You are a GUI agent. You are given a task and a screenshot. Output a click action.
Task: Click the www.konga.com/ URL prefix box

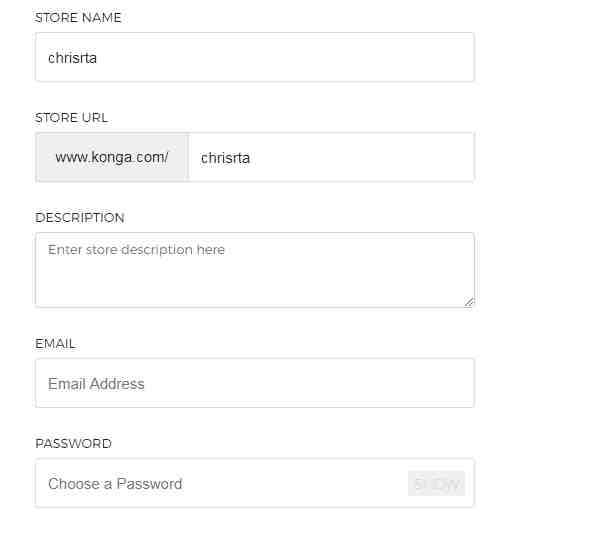point(112,157)
